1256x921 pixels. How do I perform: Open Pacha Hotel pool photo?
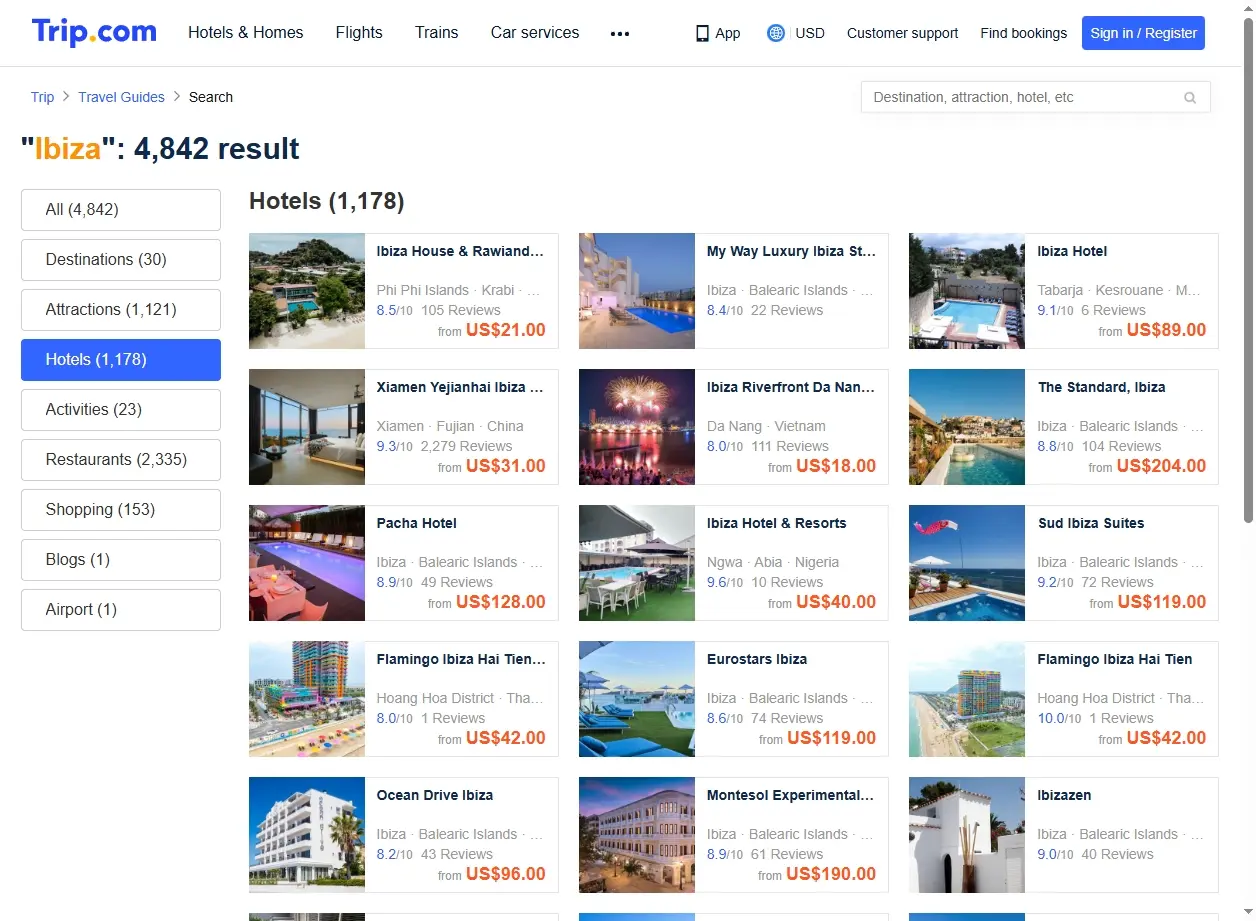point(307,563)
